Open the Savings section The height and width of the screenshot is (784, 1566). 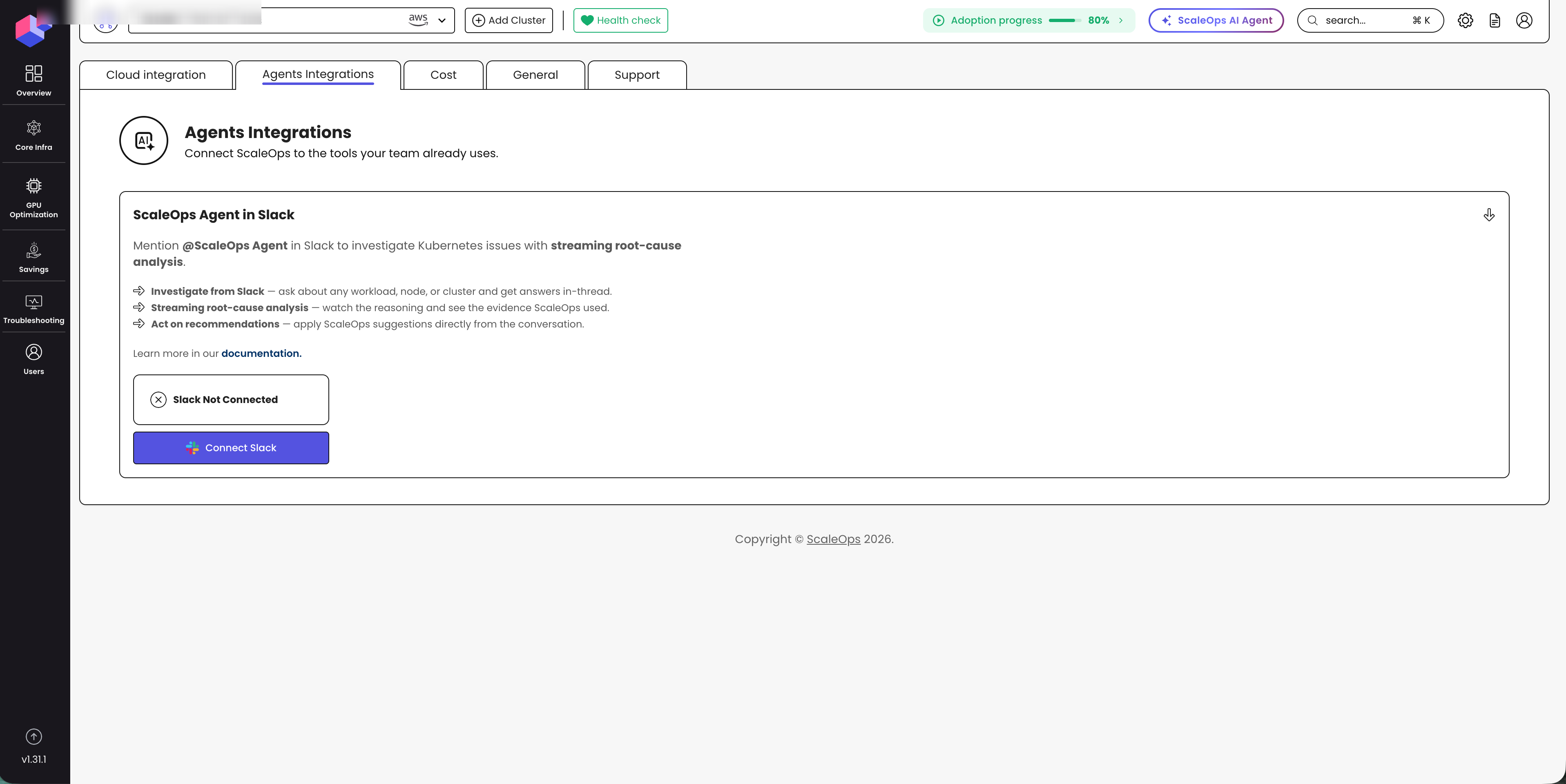[x=33, y=258]
